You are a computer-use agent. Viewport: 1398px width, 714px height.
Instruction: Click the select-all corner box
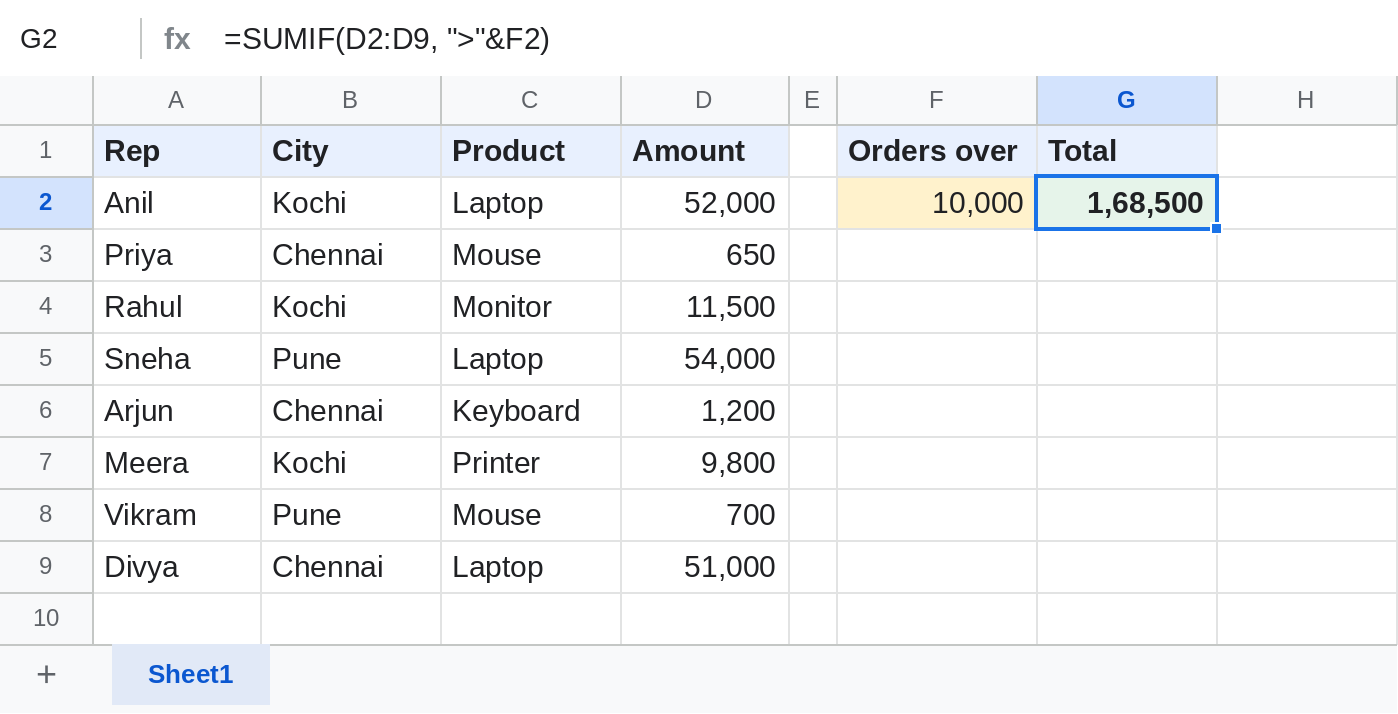click(x=46, y=100)
